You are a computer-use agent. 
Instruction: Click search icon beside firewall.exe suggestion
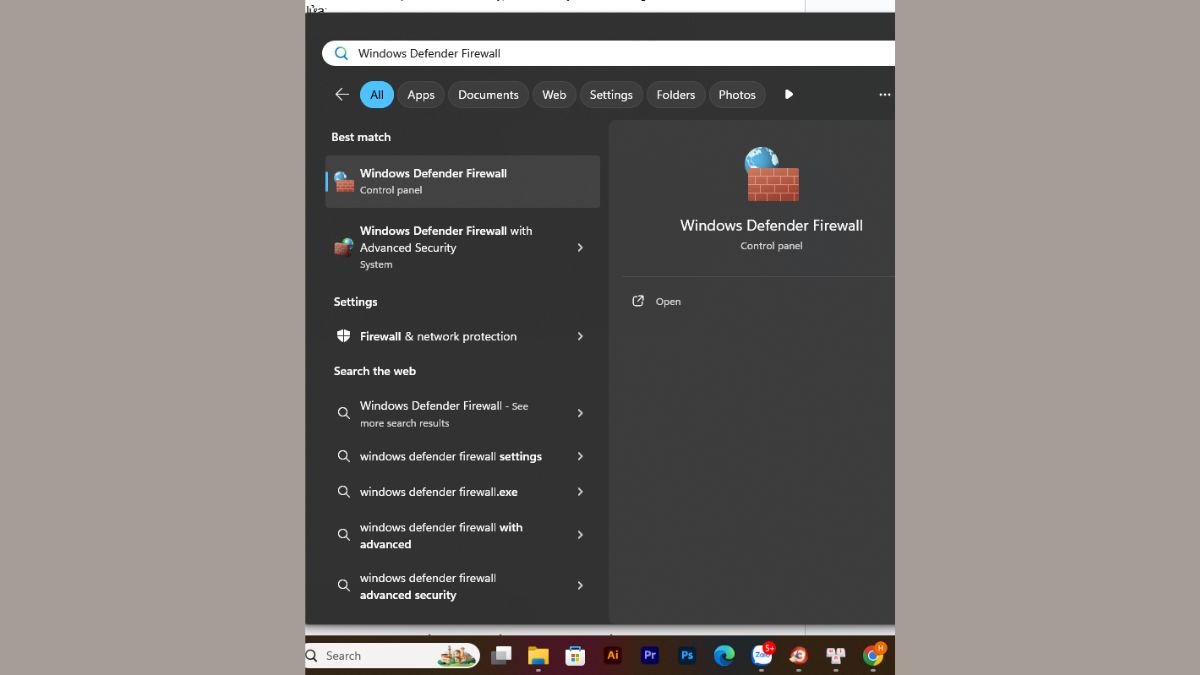point(343,492)
